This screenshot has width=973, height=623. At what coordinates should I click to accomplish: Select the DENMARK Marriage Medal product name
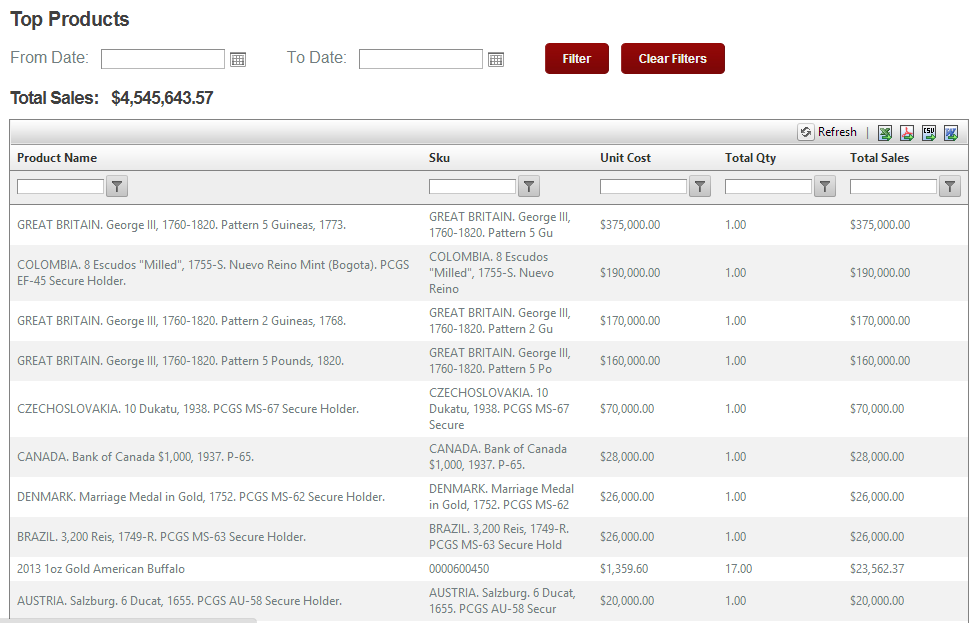click(x=201, y=496)
